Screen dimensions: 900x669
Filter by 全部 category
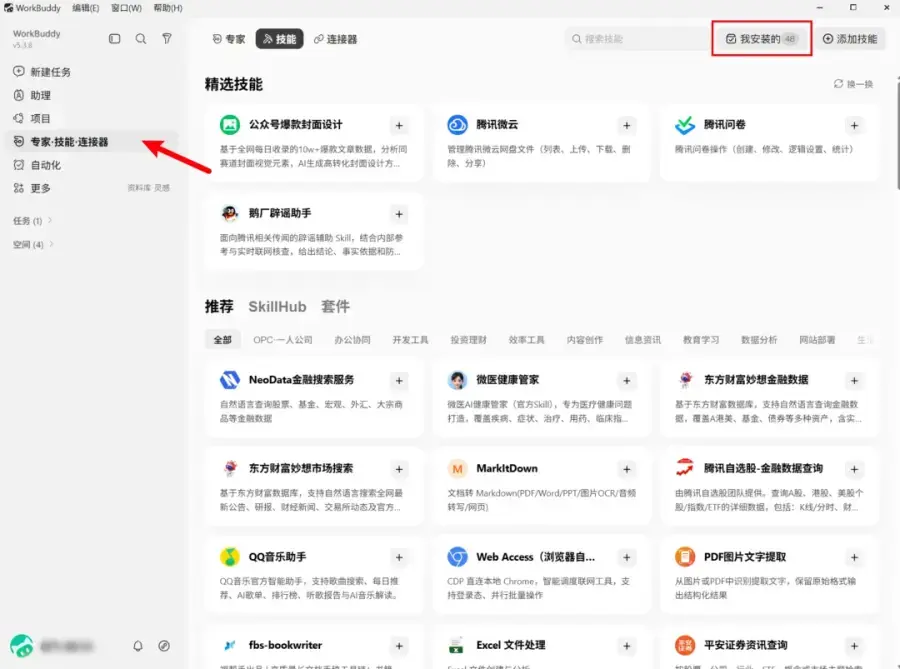coord(223,340)
